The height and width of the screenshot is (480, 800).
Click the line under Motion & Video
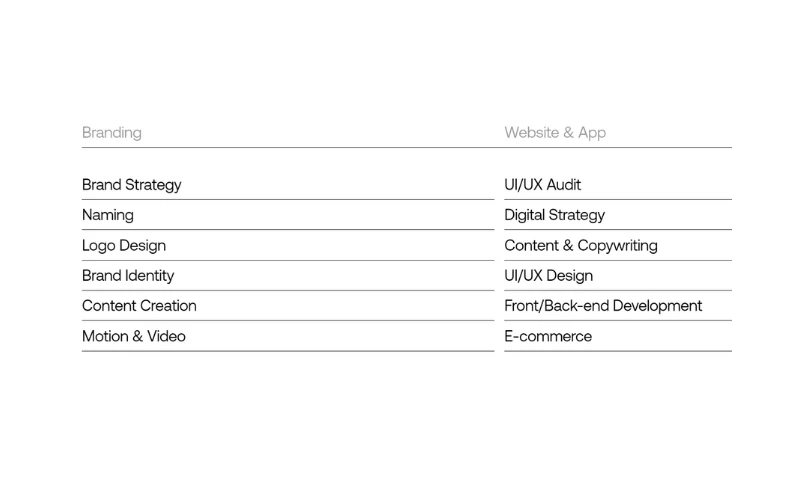288,351
